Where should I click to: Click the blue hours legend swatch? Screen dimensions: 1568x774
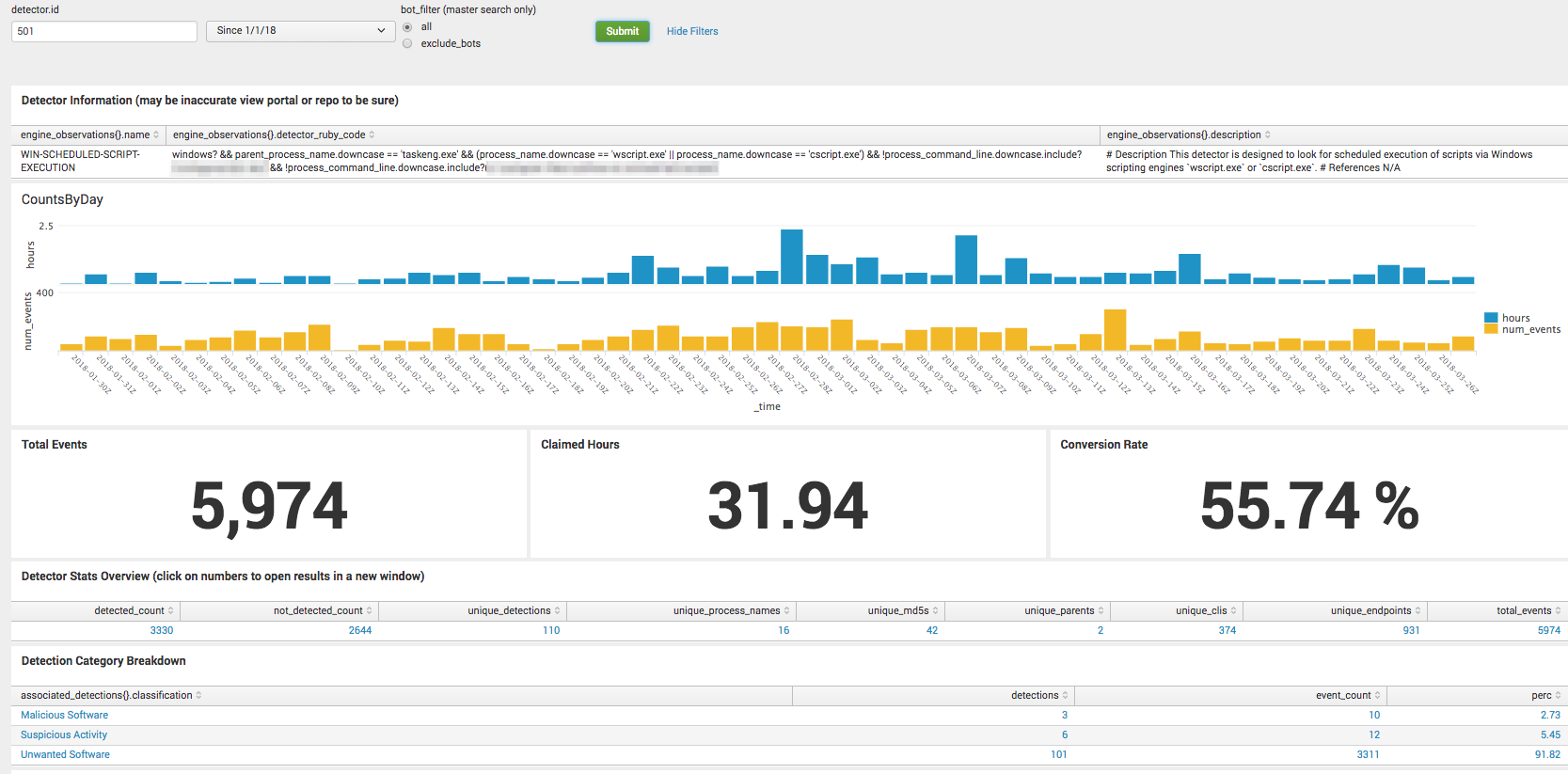click(1491, 318)
